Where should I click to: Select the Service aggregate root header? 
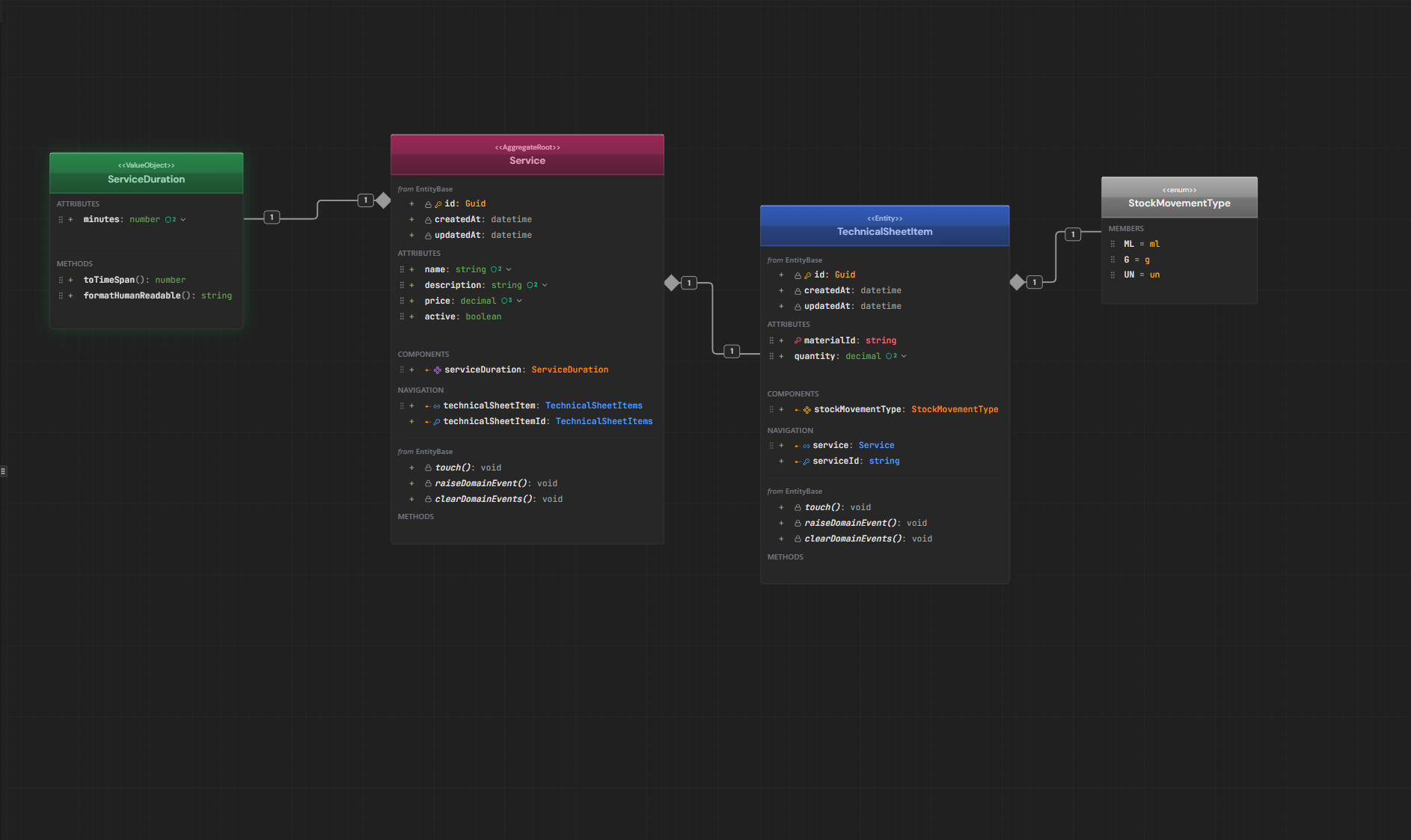tap(527, 155)
